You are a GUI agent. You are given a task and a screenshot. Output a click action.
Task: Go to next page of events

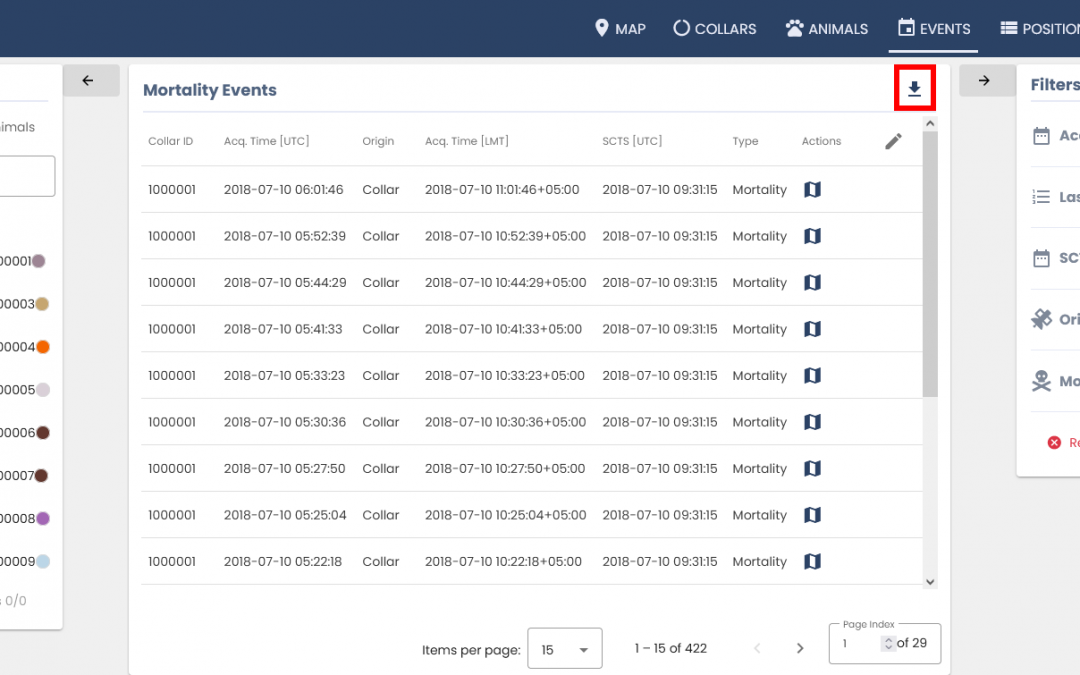coord(800,648)
